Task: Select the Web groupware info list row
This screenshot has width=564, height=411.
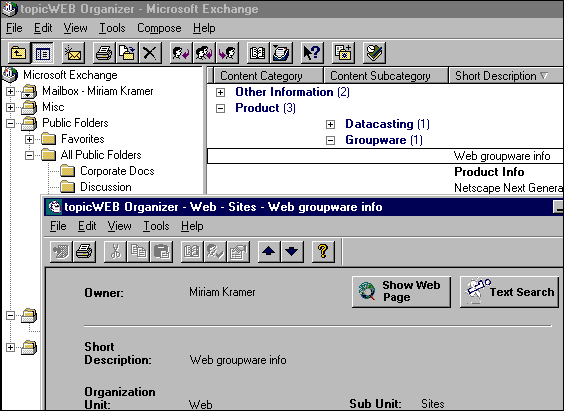Action: [385, 156]
